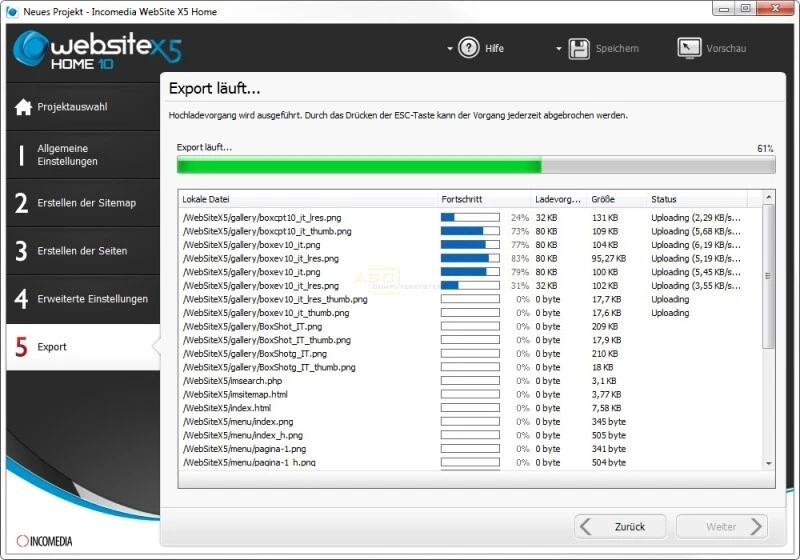Click scroll up arrow of file list
The height and width of the screenshot is (560, 800).
pos(769,197)
